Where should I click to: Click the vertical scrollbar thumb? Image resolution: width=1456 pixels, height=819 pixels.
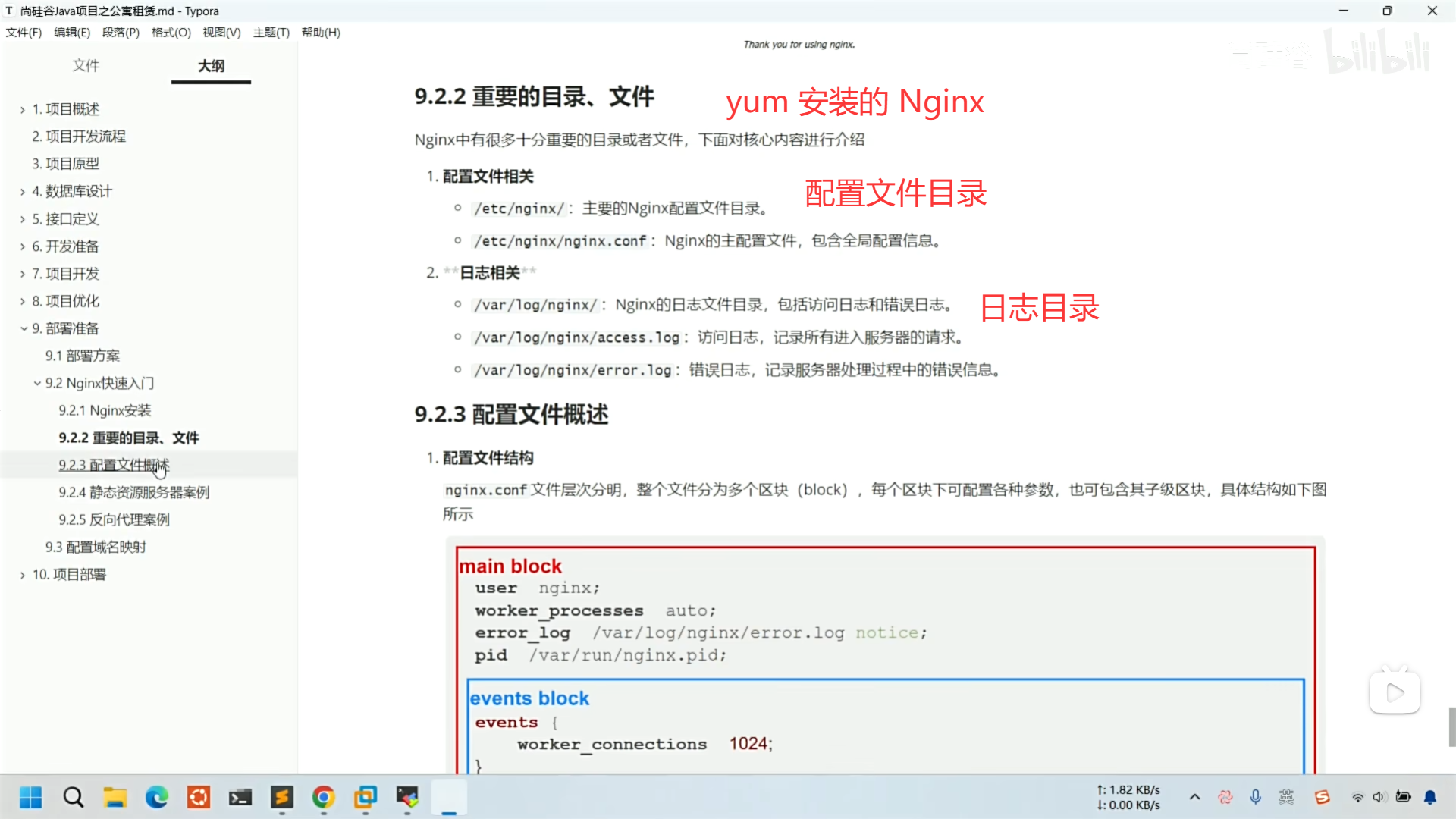pos(1451,726)
